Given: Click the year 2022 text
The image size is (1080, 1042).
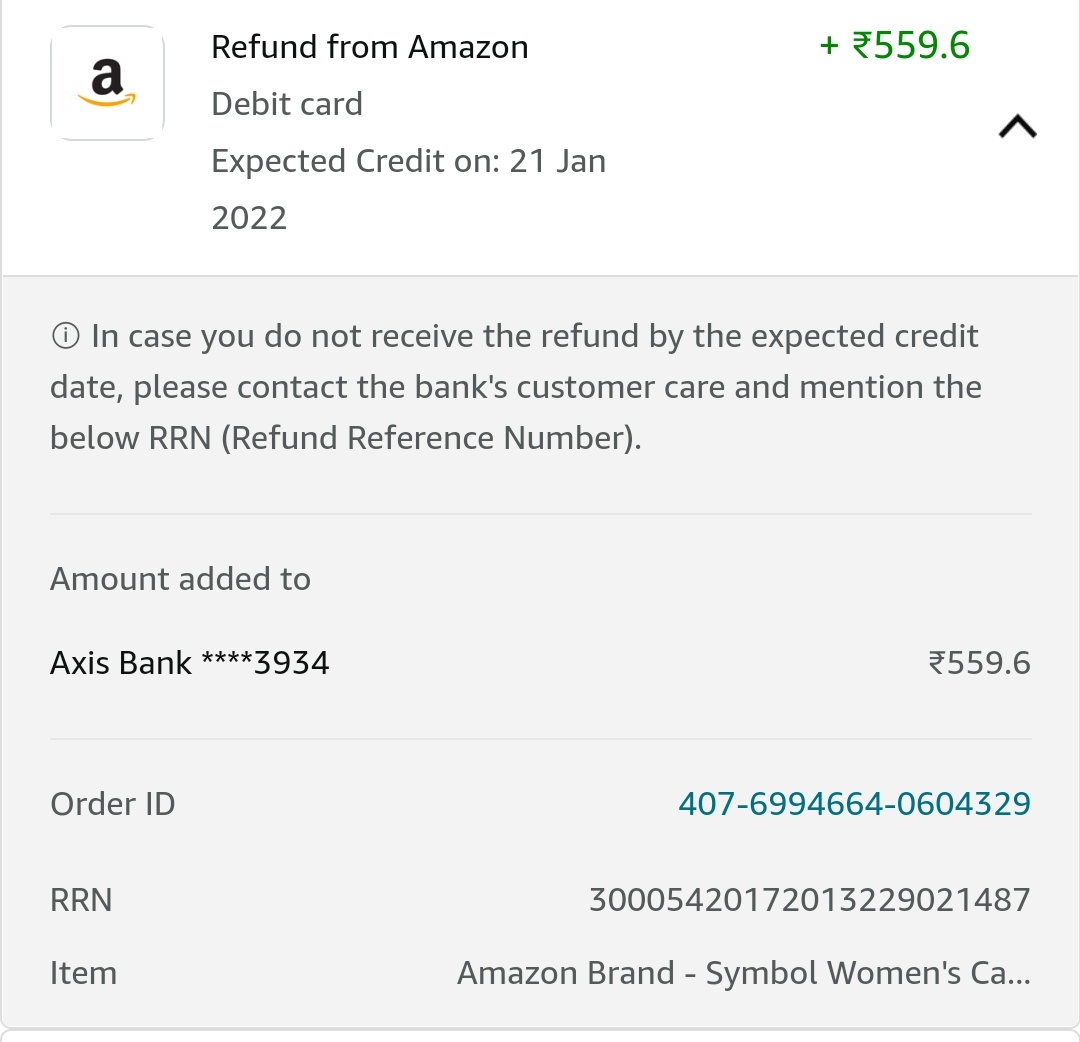Looking at the screenshot, I should tap(249, 218).
